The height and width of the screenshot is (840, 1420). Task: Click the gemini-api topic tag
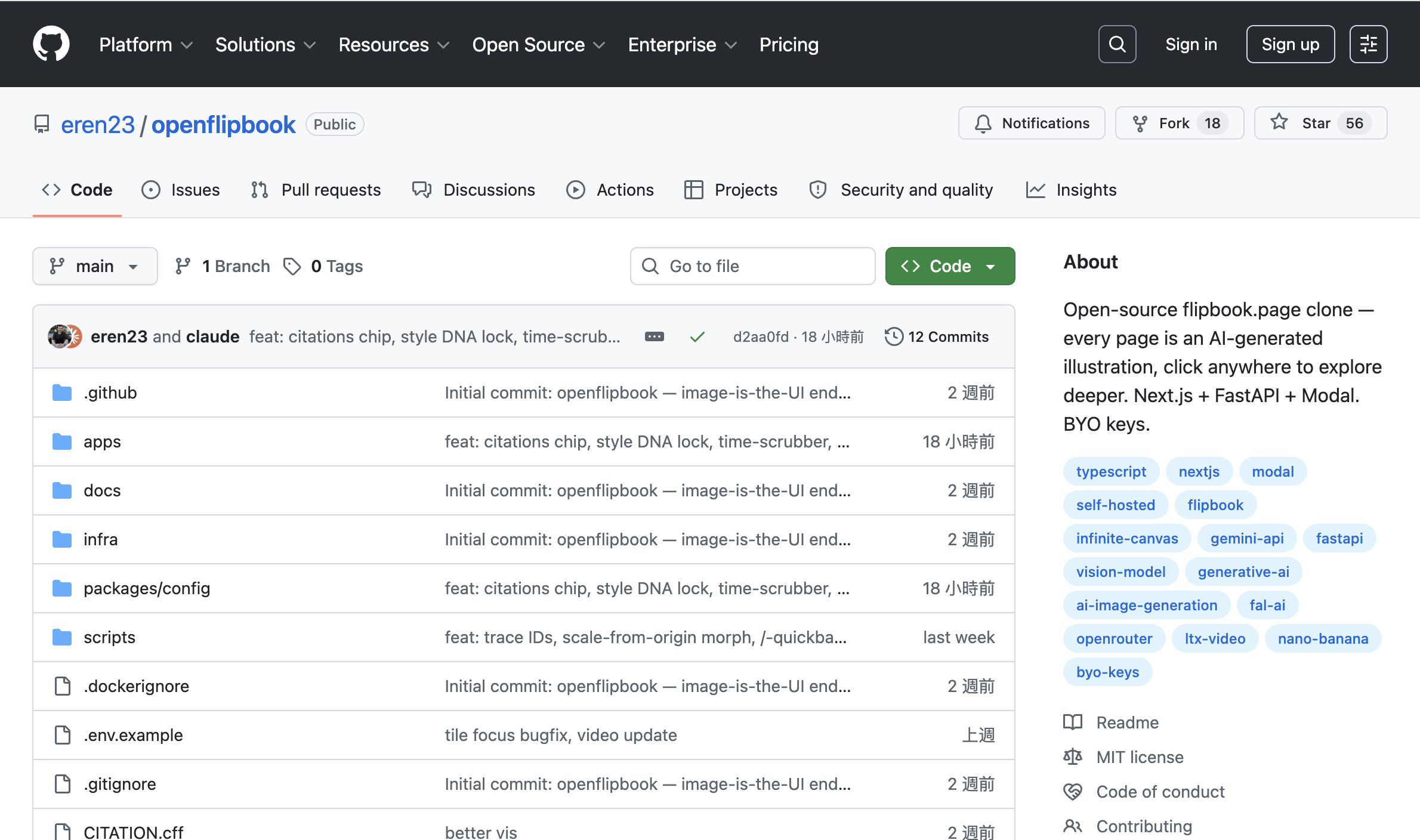click(1247, 538)
